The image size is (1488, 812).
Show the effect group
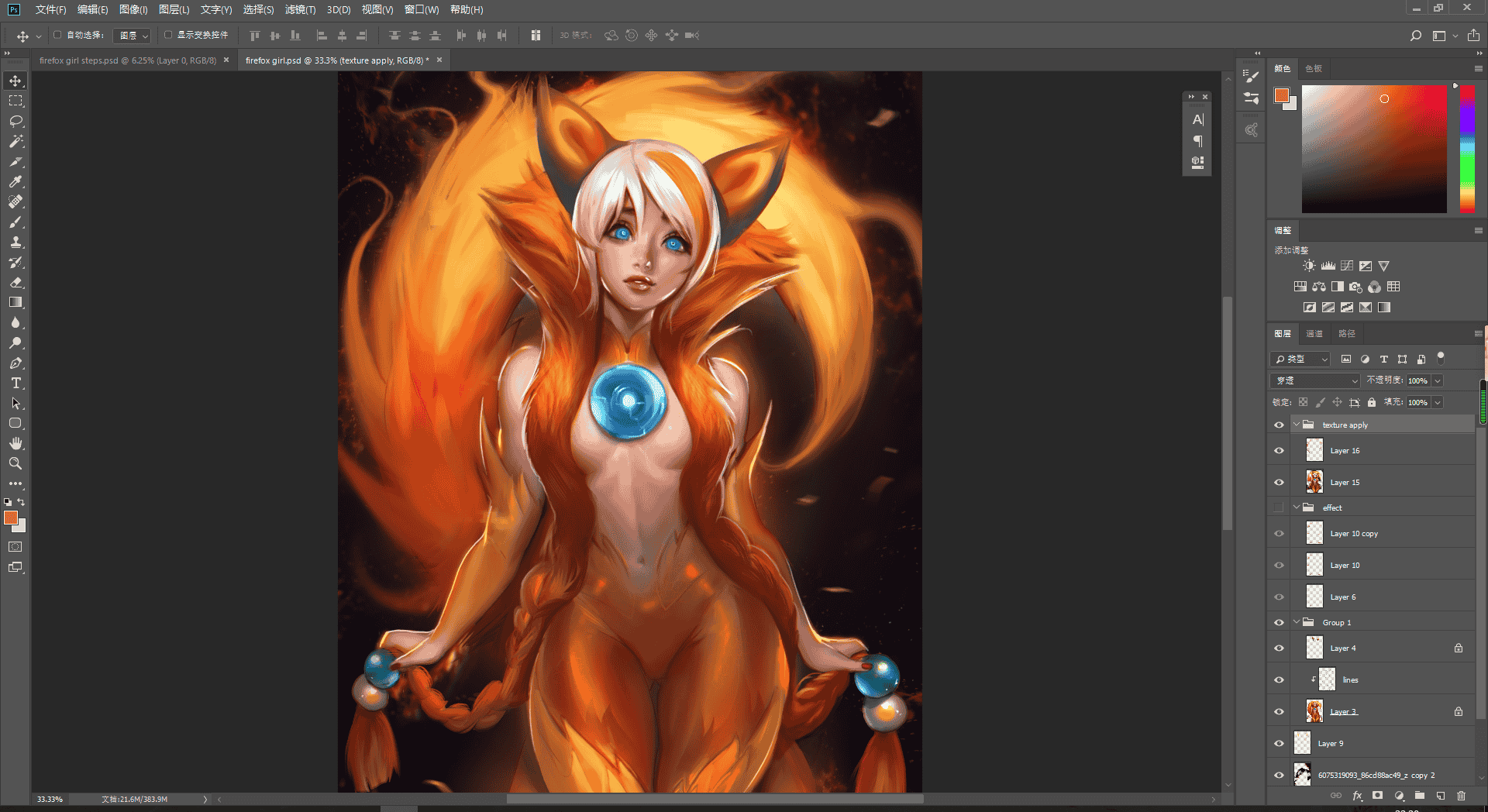click(x=1279, y=507)
